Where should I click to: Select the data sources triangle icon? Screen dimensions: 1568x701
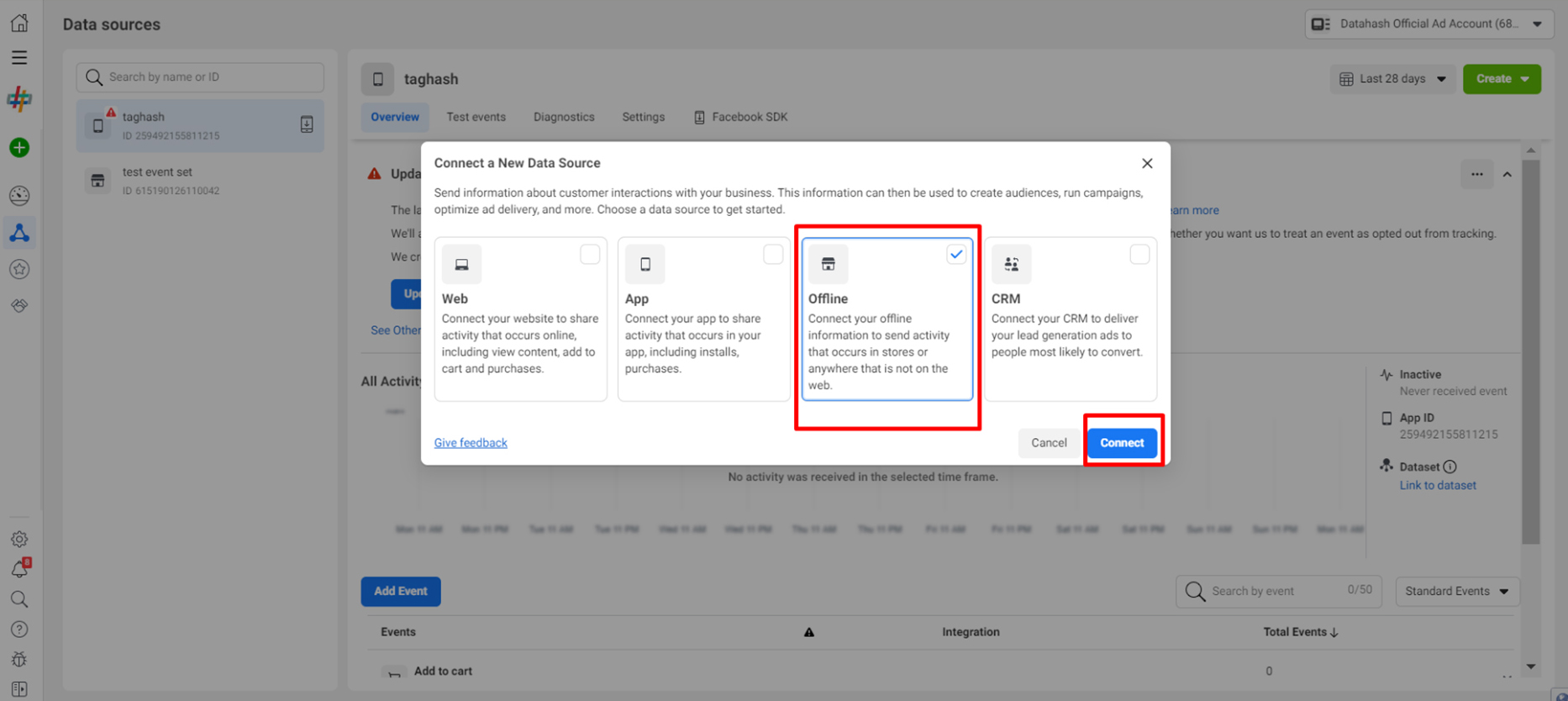point(19,233)
